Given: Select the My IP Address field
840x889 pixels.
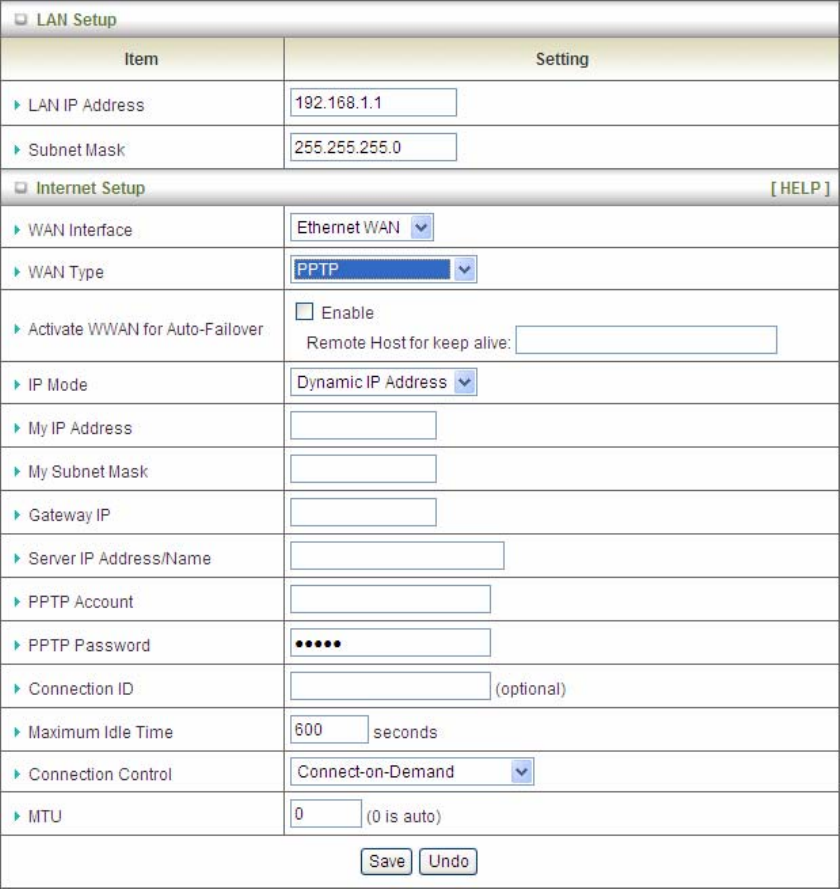Looking at the screenshot, I should click(x=363, y=426).
